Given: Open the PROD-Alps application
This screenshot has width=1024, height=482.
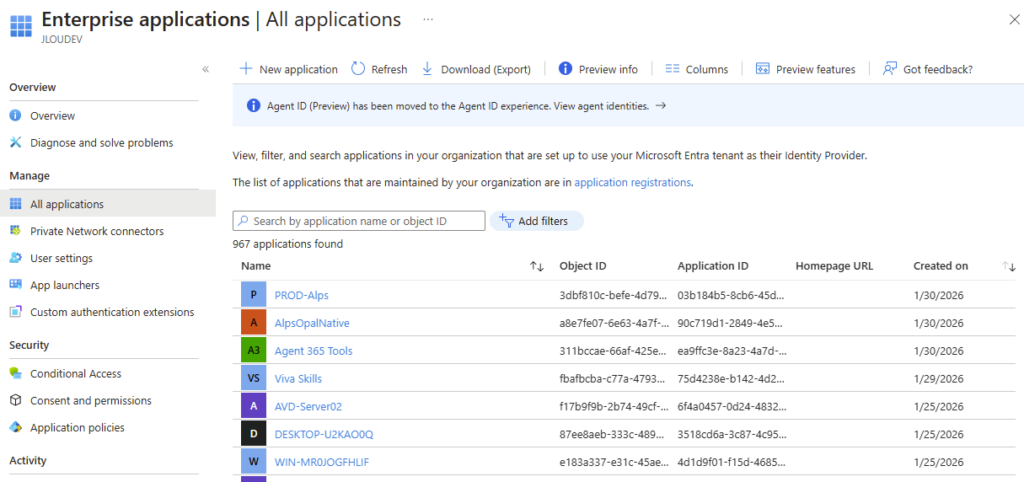Looking at the screenshot, I should tap(301, 295).
